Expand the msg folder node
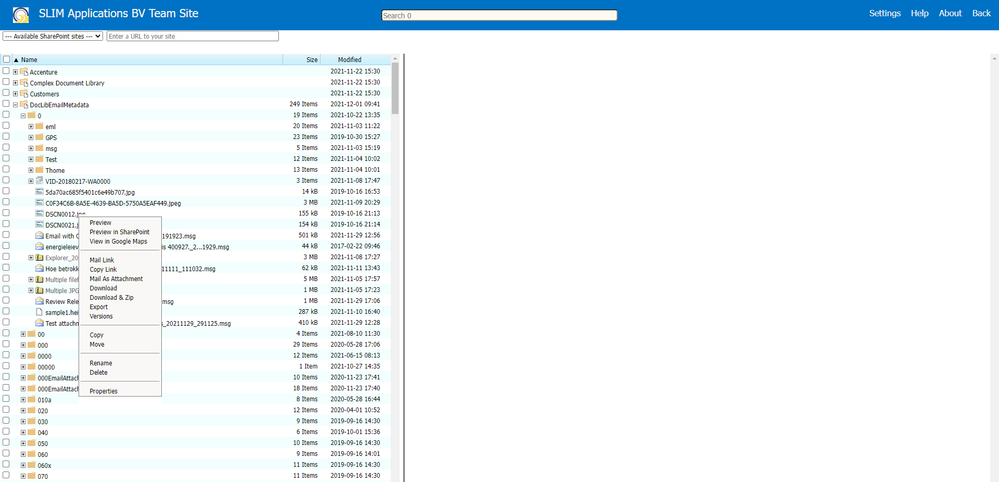This screenshot has height=482, width=999. point(31,148)
